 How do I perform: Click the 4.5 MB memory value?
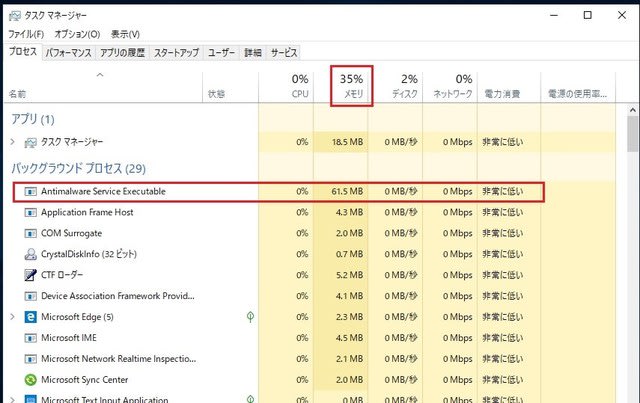(x=349, y=338)
